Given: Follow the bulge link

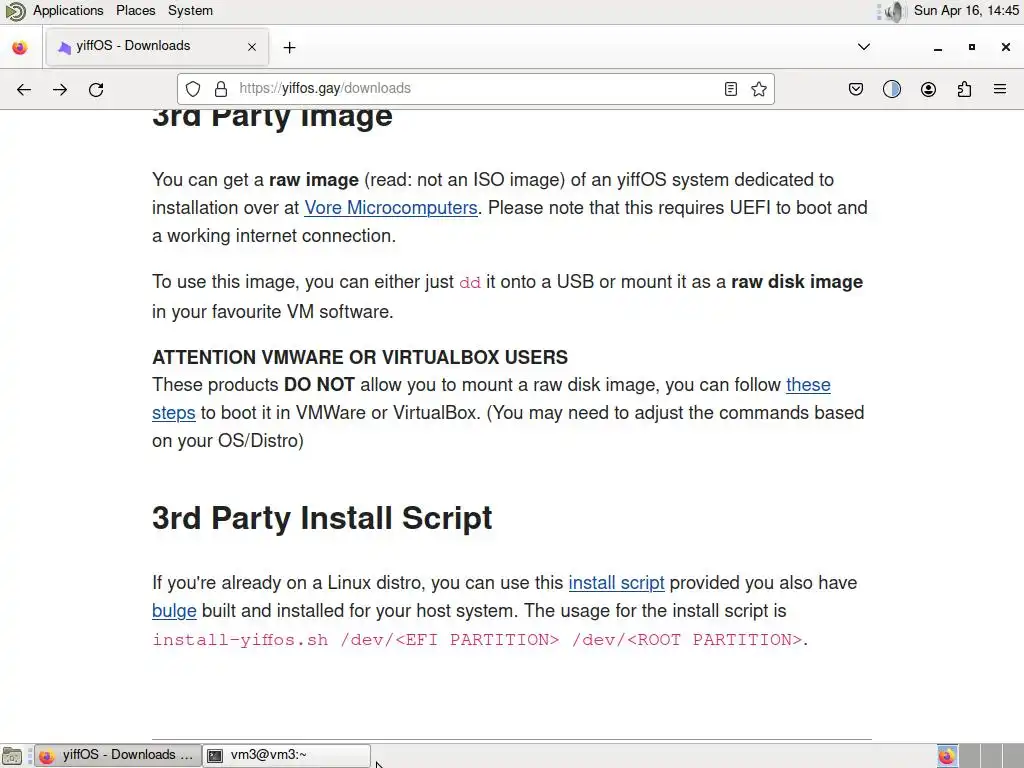Looking at the screenshot, I should (x=174, y=611).
